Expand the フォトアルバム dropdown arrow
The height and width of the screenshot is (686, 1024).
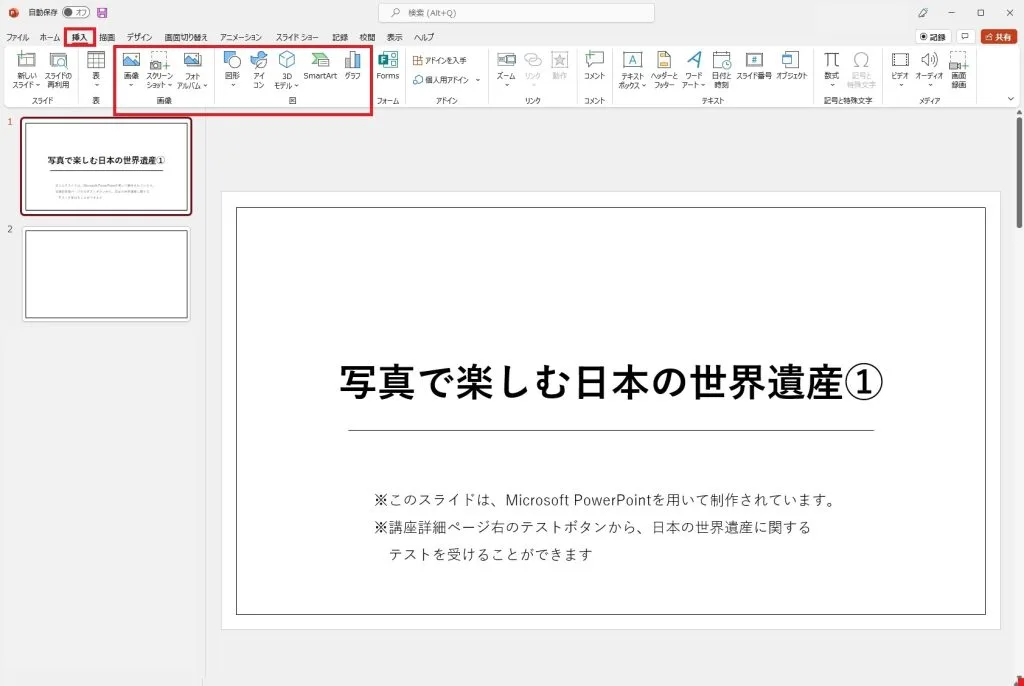point(205,86)
